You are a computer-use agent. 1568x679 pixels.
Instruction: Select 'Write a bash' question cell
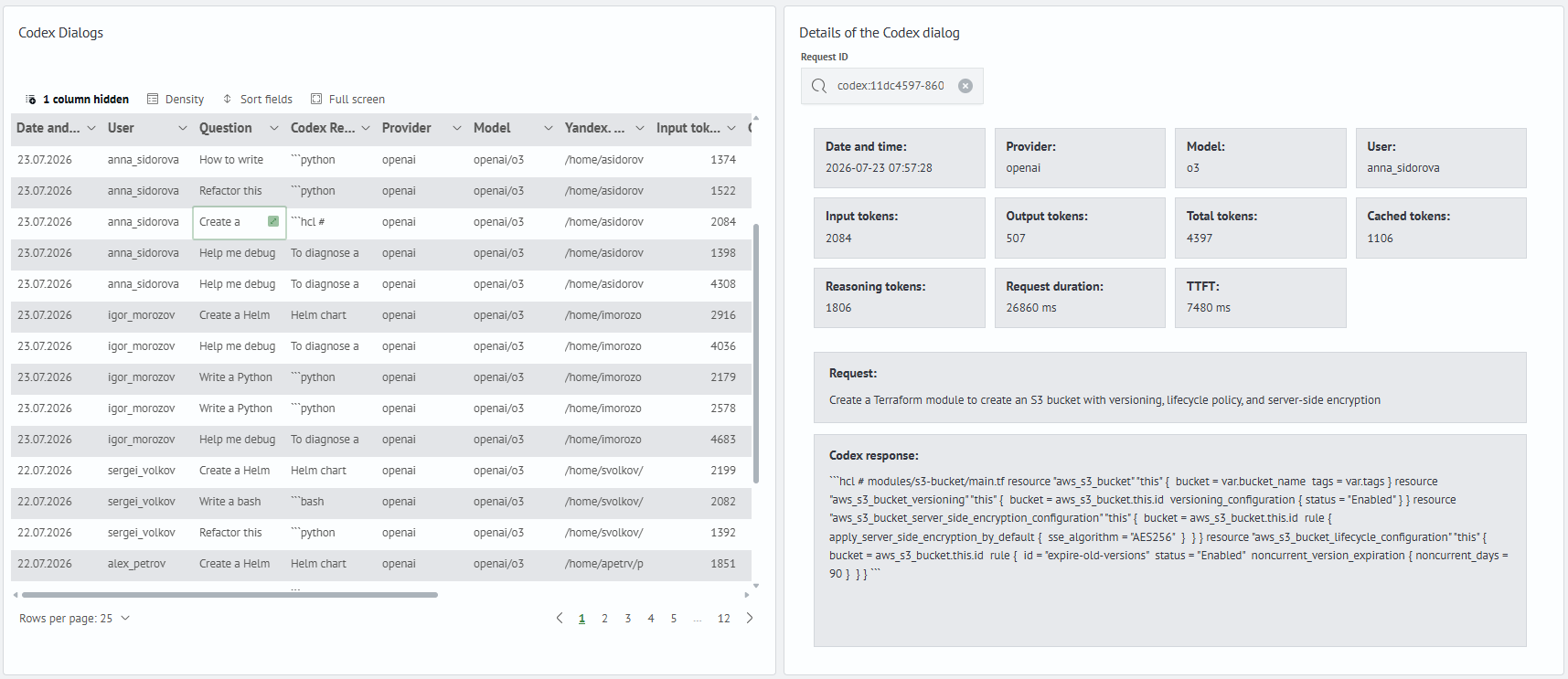coord(240,502)
